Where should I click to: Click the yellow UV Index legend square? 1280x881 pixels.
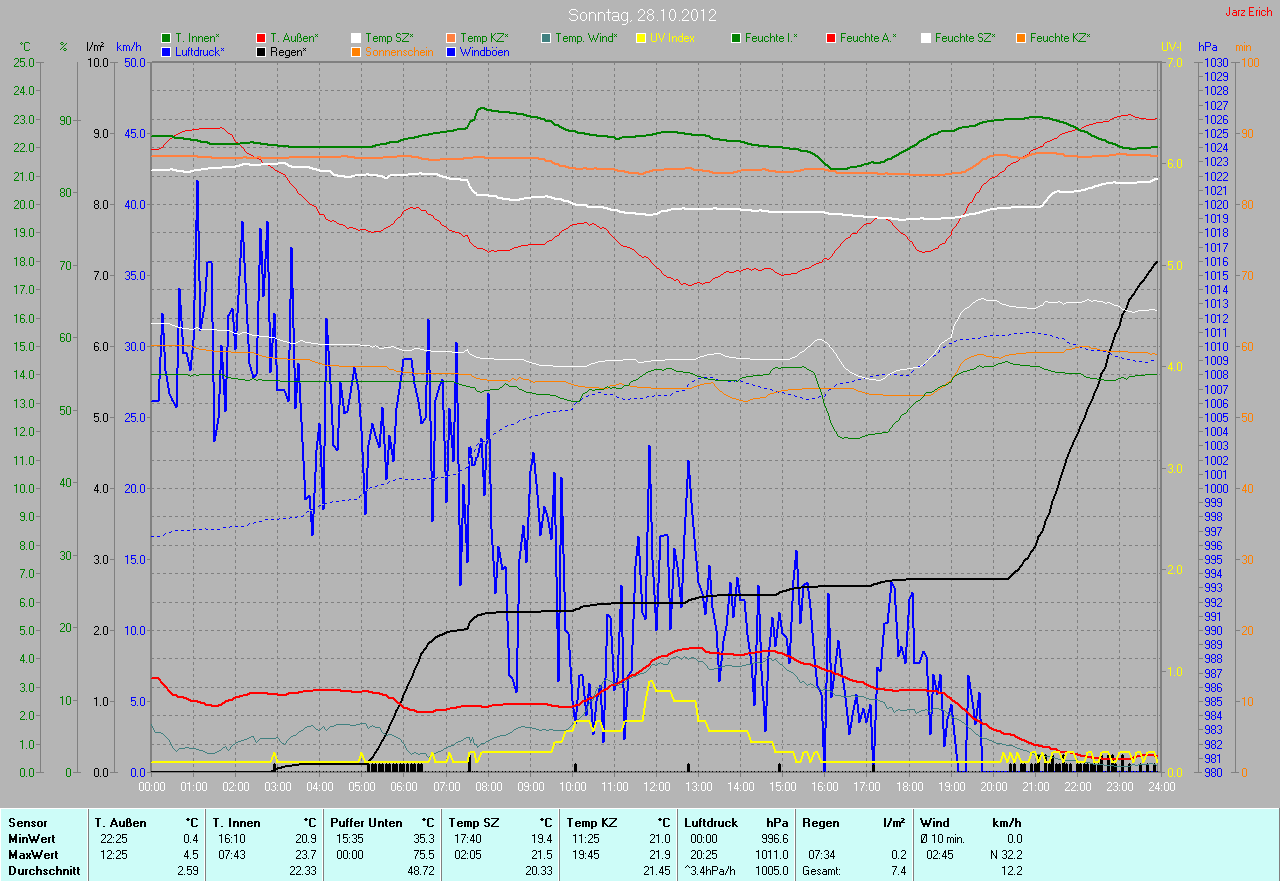(641, 38)
